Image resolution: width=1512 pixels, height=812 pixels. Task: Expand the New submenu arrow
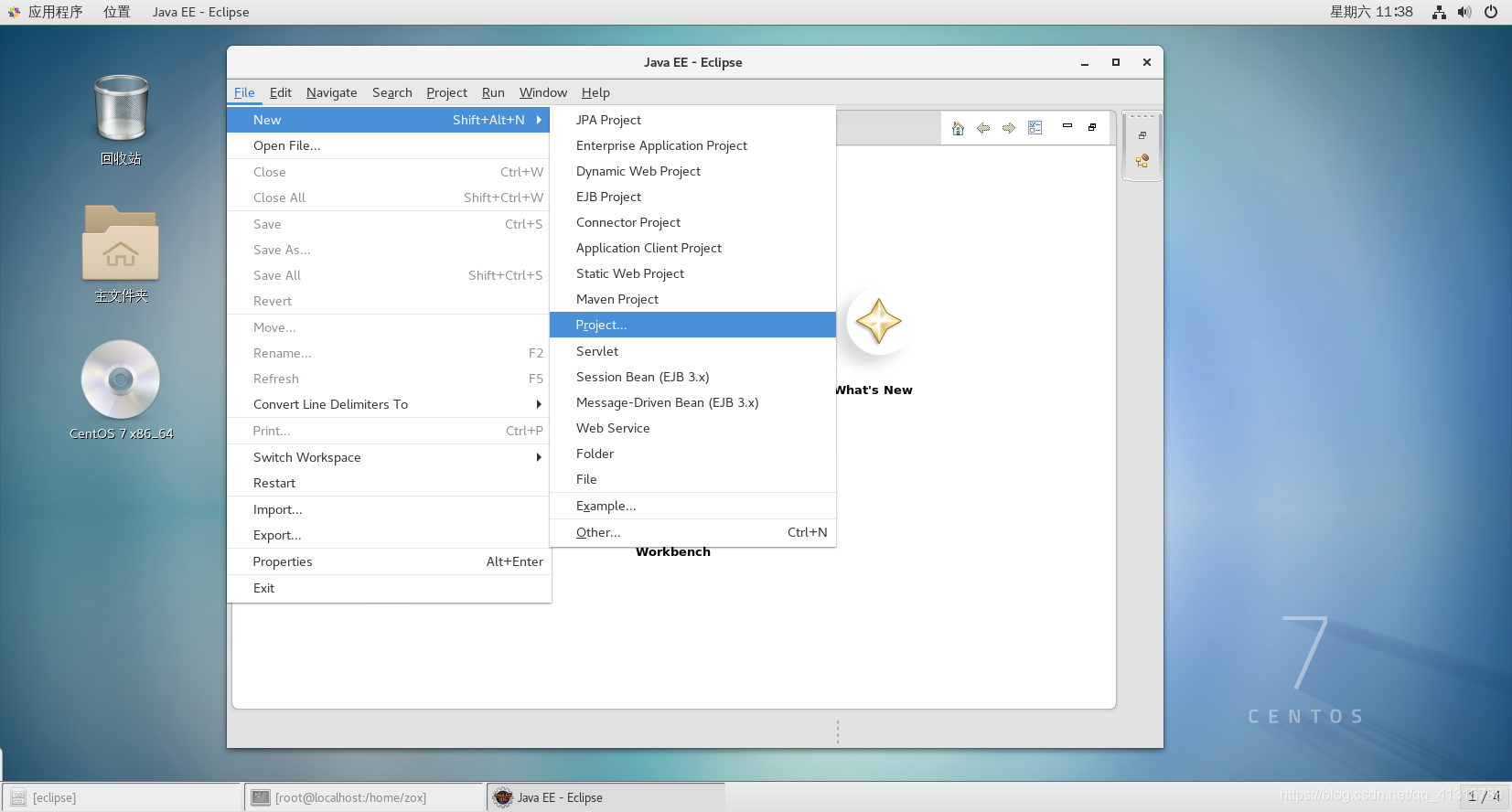pyautogui.click(x=540, y=120)
